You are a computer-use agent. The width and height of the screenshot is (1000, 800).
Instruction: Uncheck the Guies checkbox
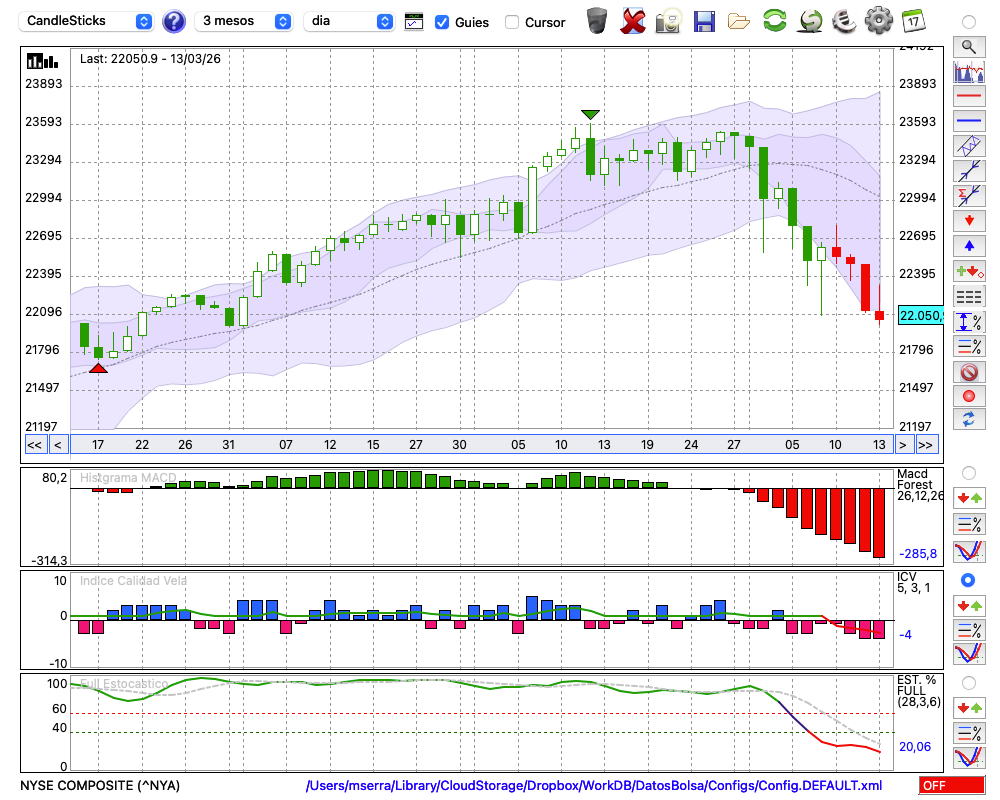pos(441,22)
